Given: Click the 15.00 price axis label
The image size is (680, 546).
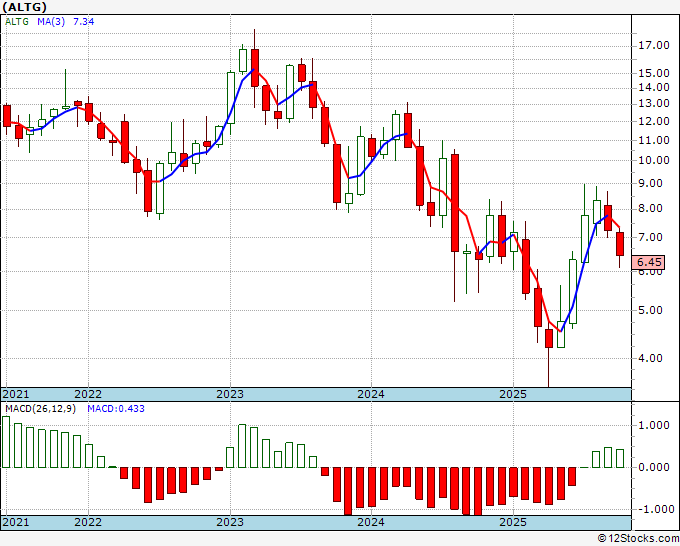Looking at the screenshot, I should tap(654, 73).
